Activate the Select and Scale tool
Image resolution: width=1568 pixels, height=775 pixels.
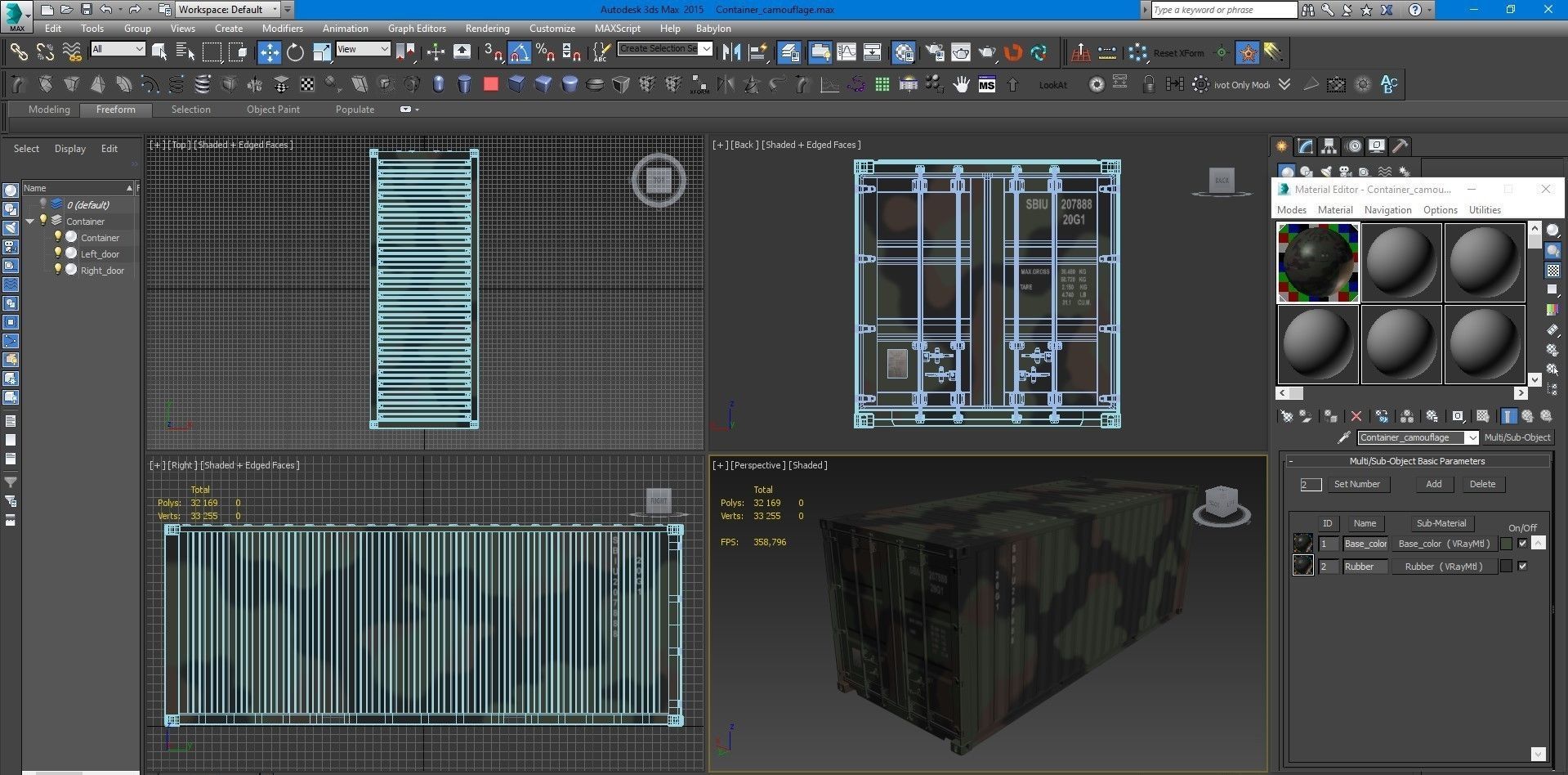click(x=322, y=53)
